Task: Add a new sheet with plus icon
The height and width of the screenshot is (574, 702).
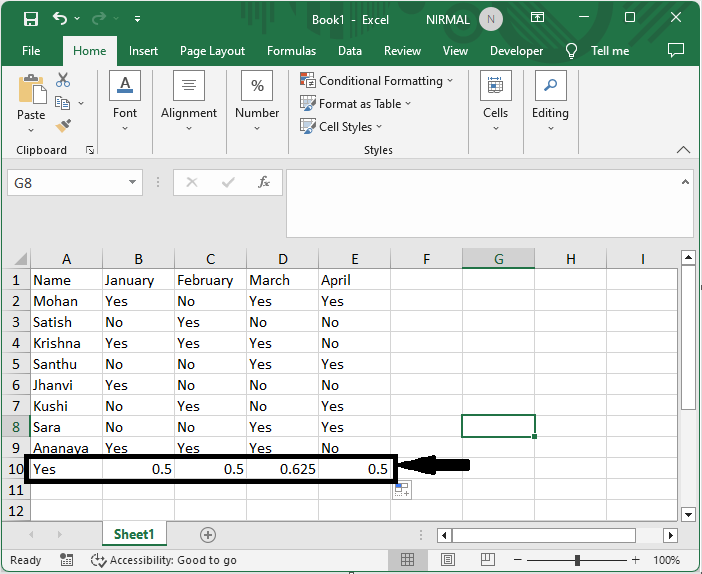Action: click(x=208, y=535)
